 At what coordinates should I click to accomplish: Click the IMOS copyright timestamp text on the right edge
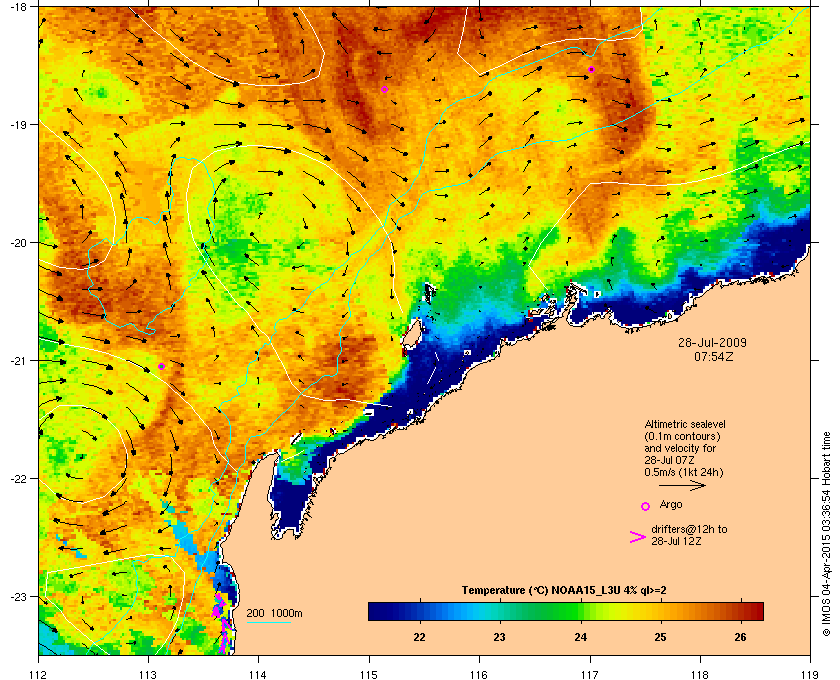[827, 536]
